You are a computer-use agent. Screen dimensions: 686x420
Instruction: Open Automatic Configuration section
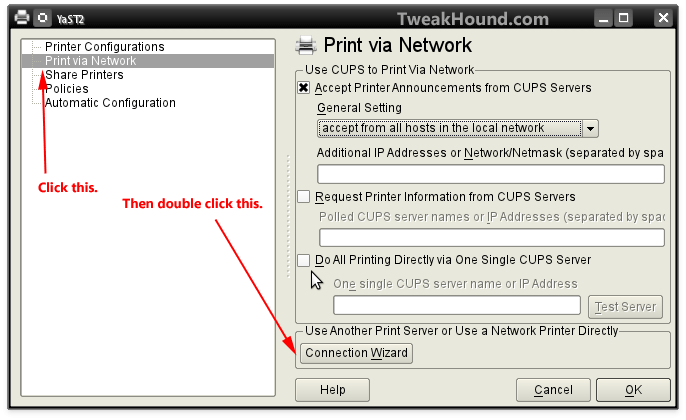coord(110,103)
